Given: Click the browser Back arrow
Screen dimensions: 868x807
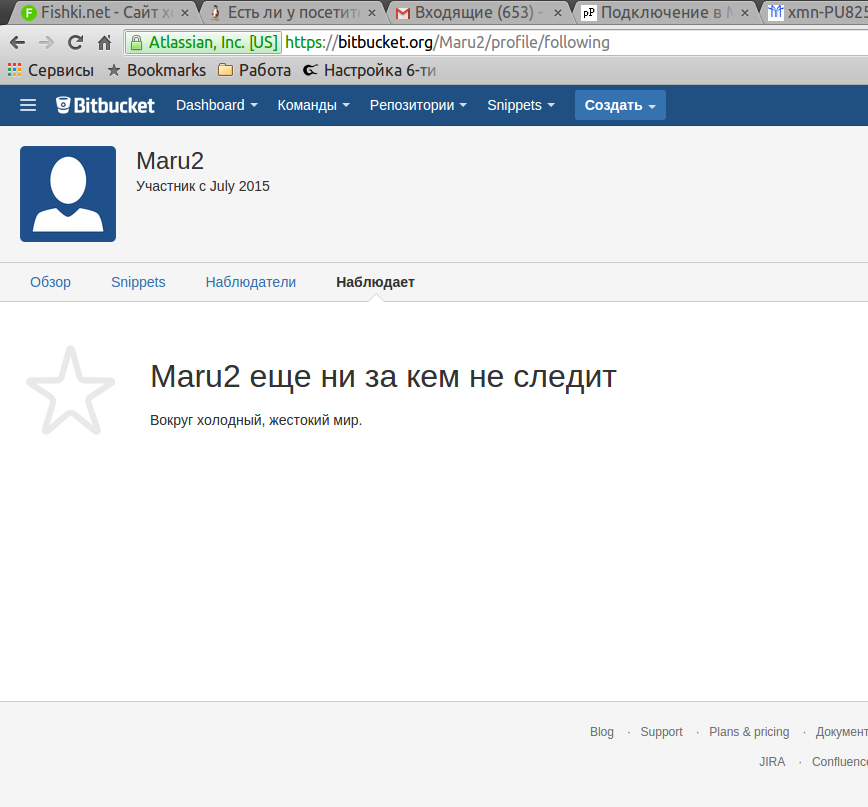Looking at the screenshot, I should (x=18, y=43).
